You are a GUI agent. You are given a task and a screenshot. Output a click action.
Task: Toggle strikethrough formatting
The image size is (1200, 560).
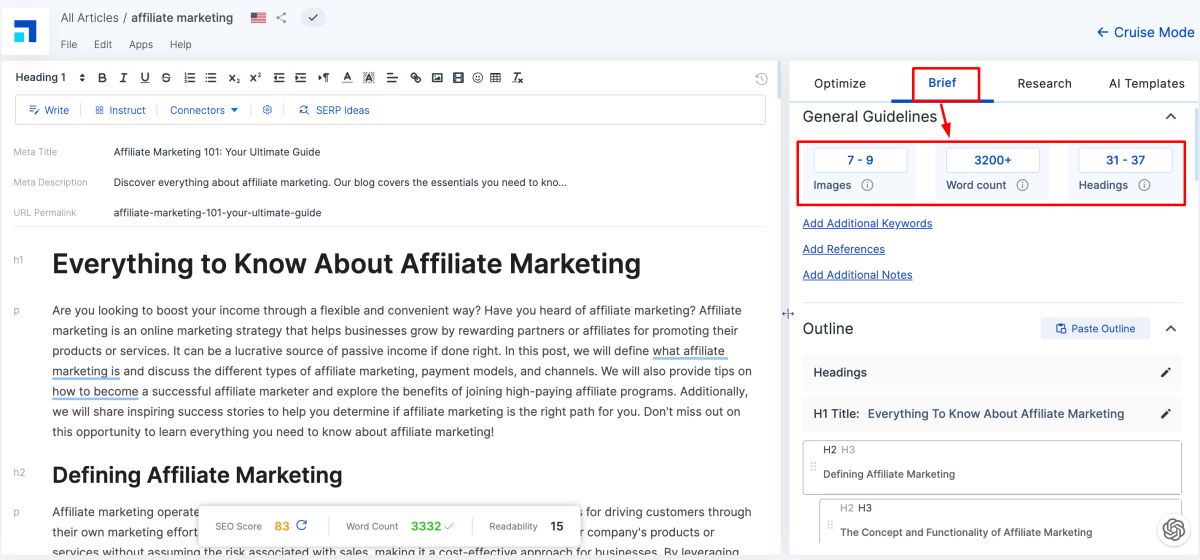tap(165, 78)
